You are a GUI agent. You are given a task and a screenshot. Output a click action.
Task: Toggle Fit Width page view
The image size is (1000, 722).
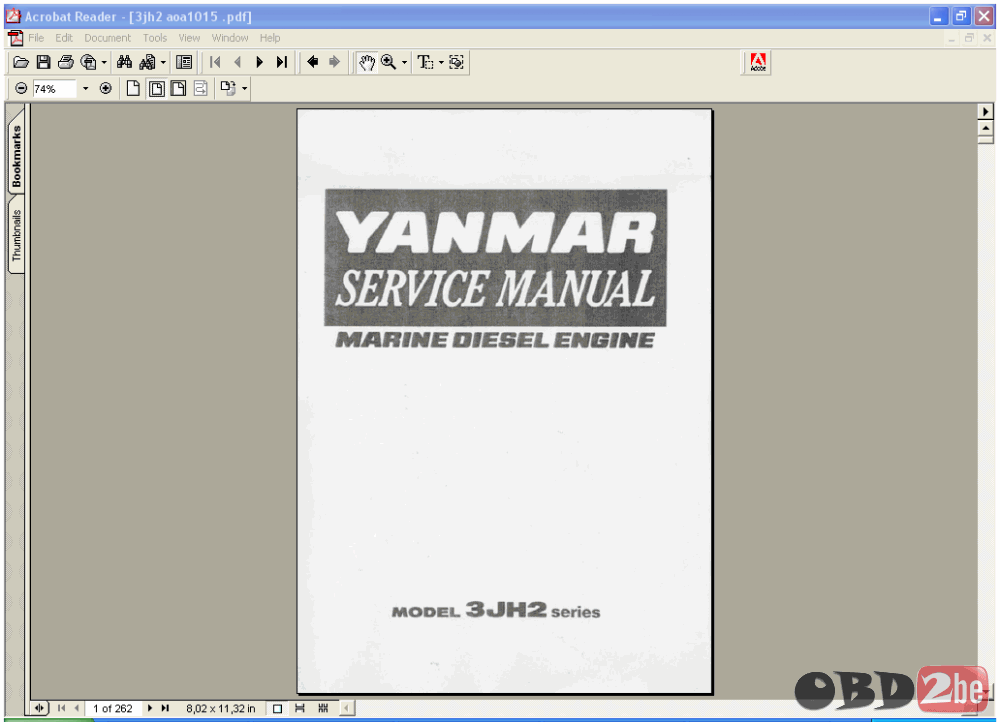pyautogui.click(x=178, y=89)
